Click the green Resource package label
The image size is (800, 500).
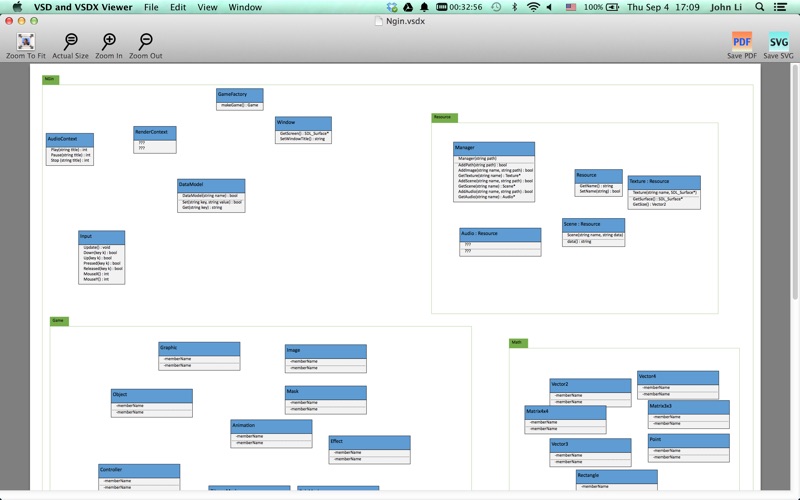[x=444, y=118]
